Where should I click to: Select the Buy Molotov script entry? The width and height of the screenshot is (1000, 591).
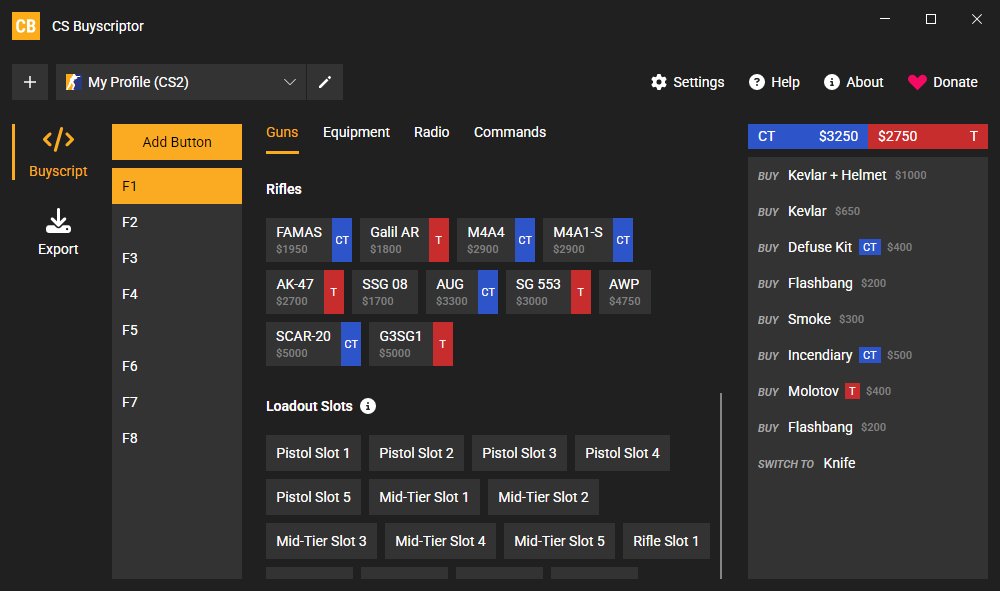[867, 391]
